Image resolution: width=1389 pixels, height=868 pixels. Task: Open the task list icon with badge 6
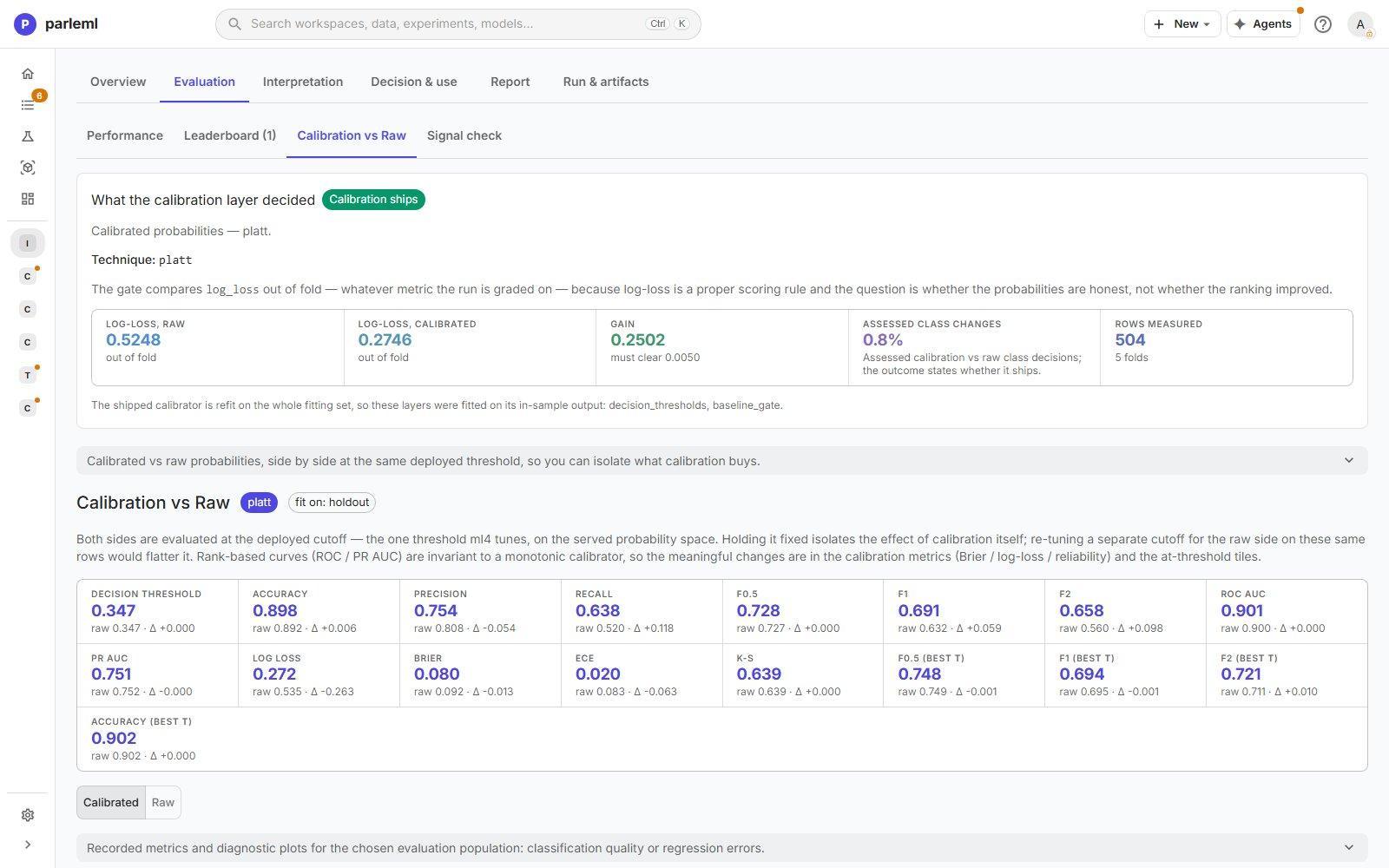tap(28, 105)
